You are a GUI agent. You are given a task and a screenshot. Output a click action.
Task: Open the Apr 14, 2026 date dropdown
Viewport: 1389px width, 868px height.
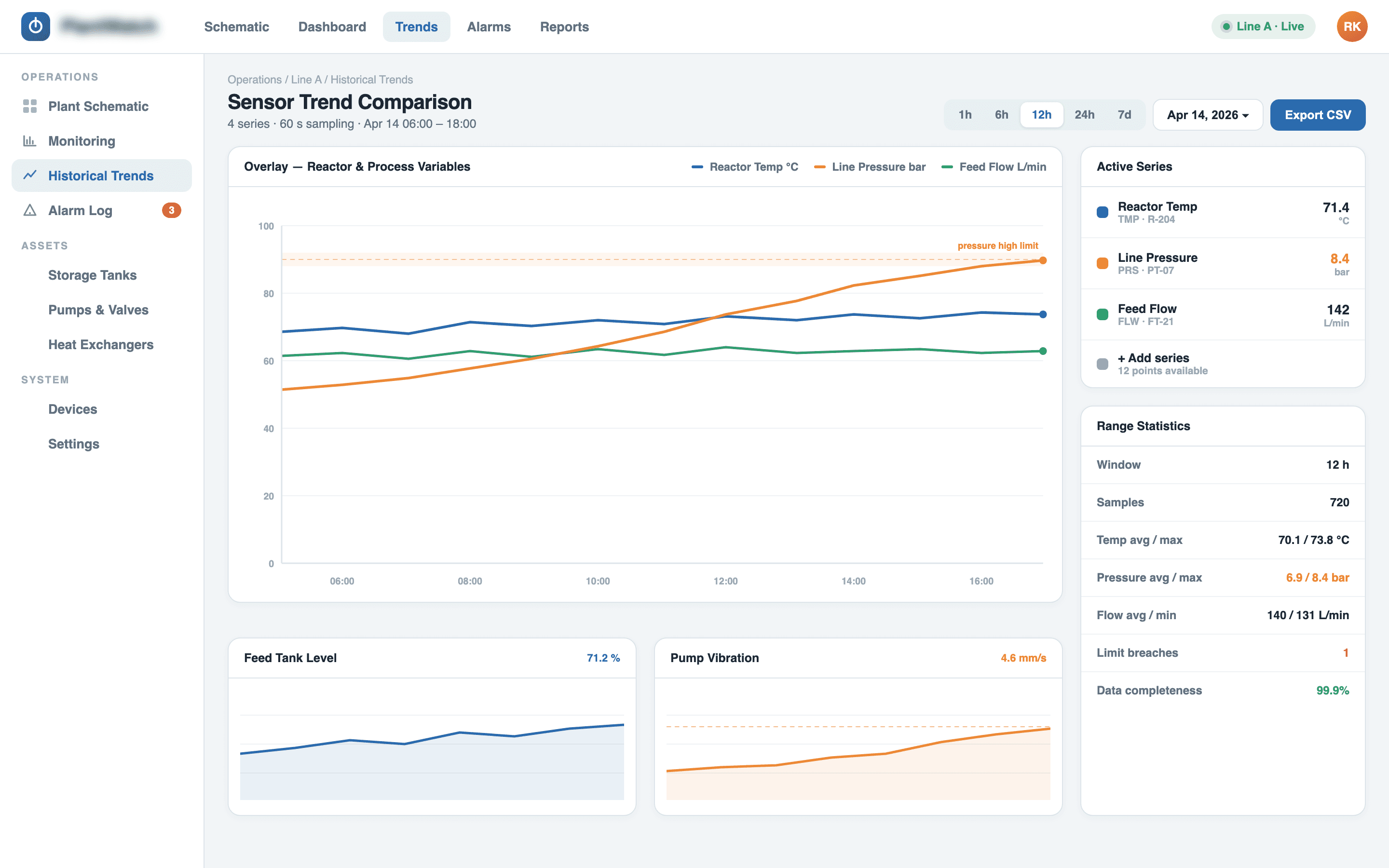coord(1208,115)
